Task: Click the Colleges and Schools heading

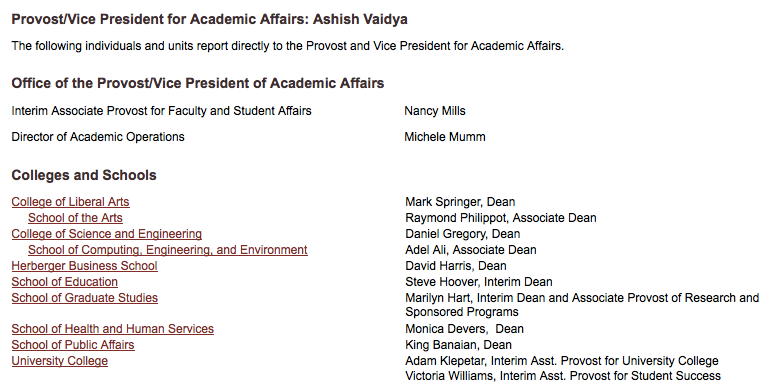Action: pyautogui.click(x=84, y=175)
